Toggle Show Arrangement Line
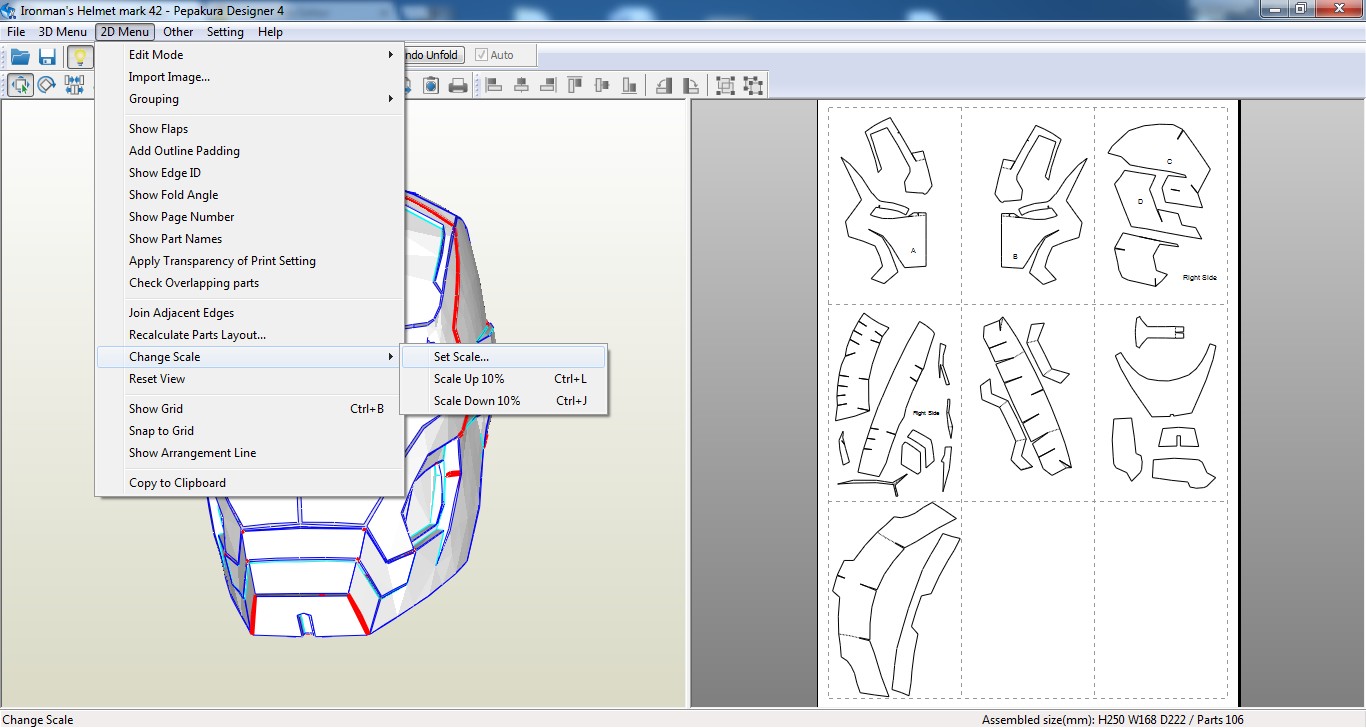 click(x=250, y=453)
